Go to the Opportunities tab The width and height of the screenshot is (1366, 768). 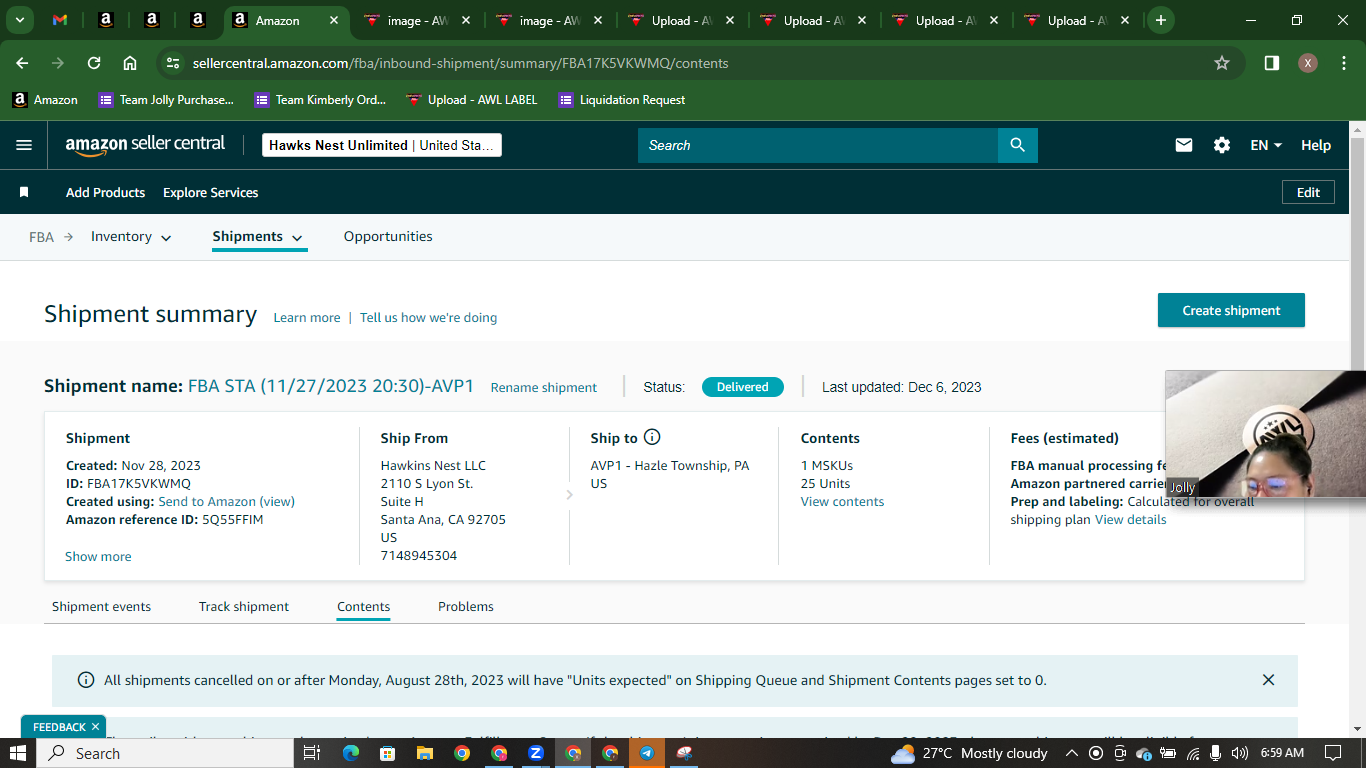point(388,237)
